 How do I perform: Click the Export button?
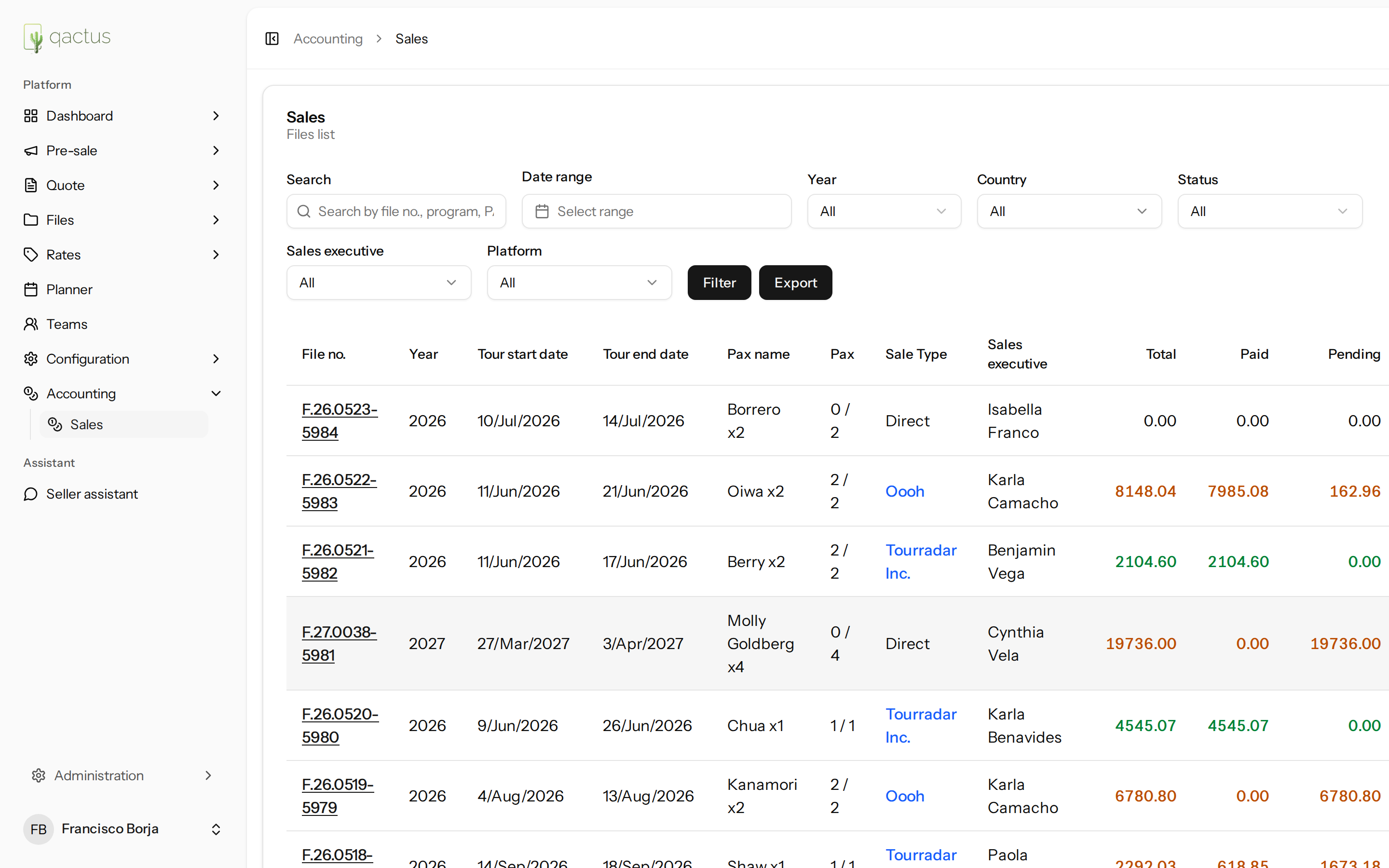click(795, 283)
